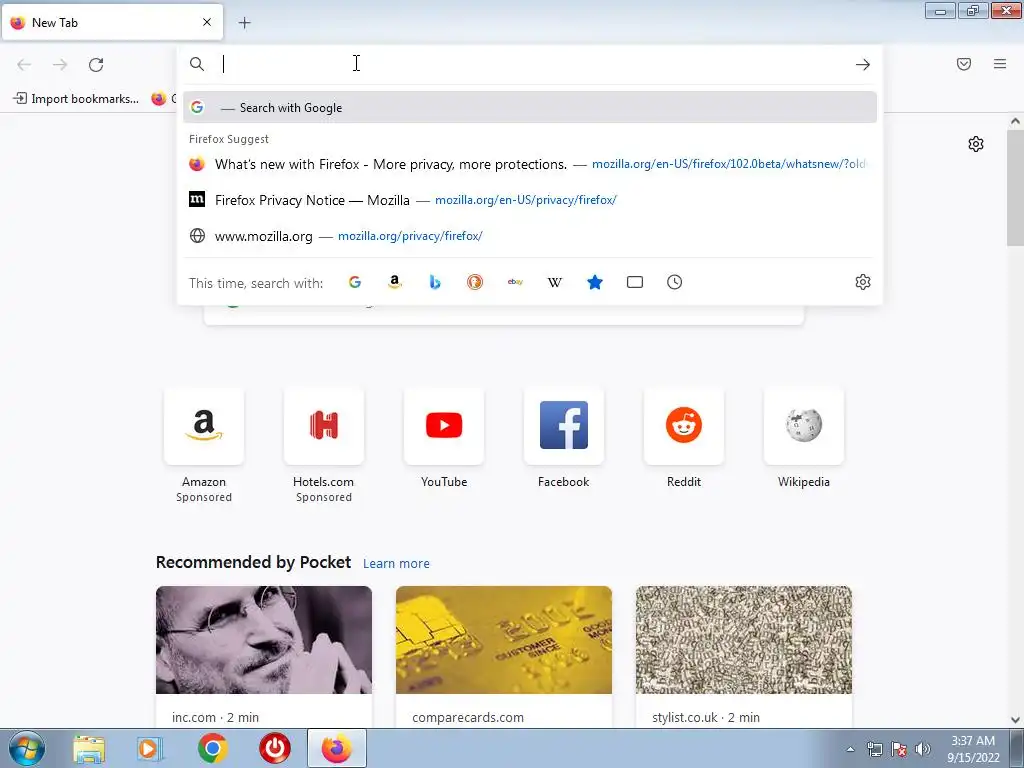Launch media player from taskbar
The image size is (1024, 768).
[x=150, y=749]
